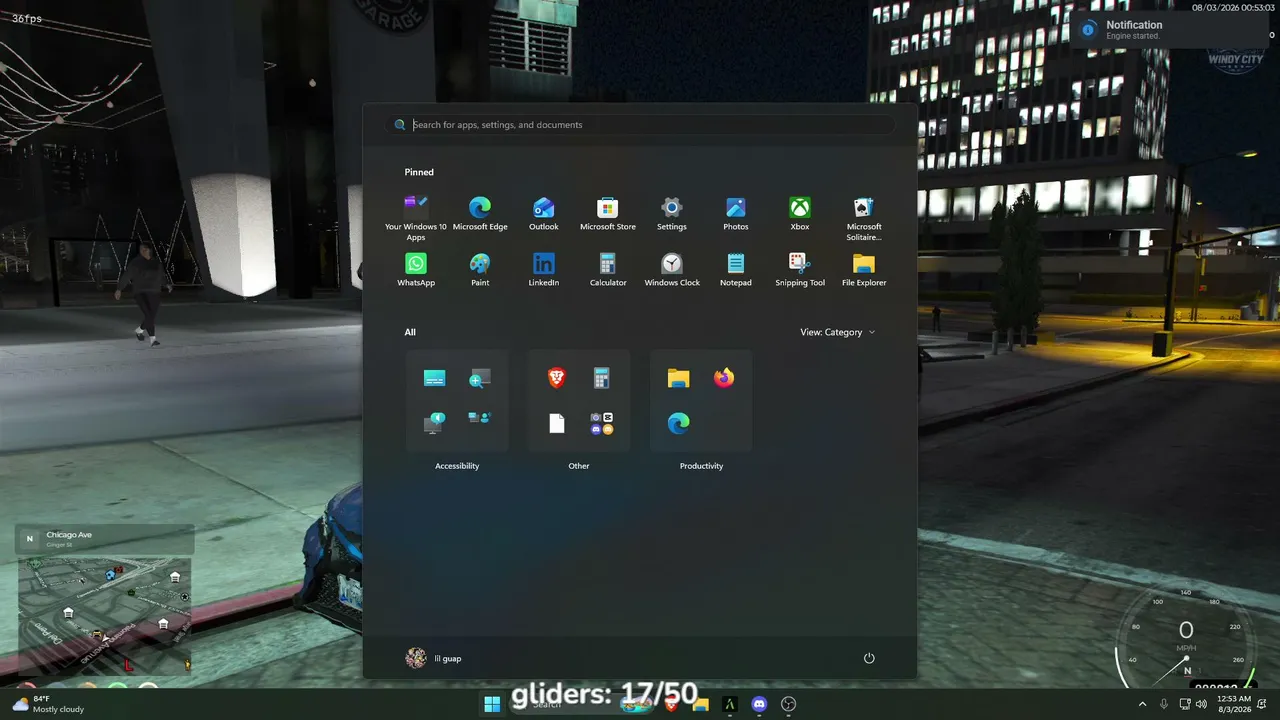Image resolution: width=1280 pixels, height=720 pixels.
Task: Open the lll guap user account menu
Action: click(x=434, y=658)
